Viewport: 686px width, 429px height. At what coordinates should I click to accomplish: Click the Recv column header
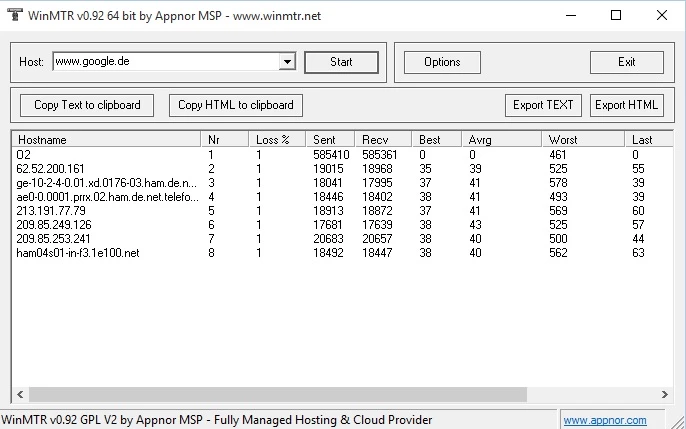coord(383,140)
